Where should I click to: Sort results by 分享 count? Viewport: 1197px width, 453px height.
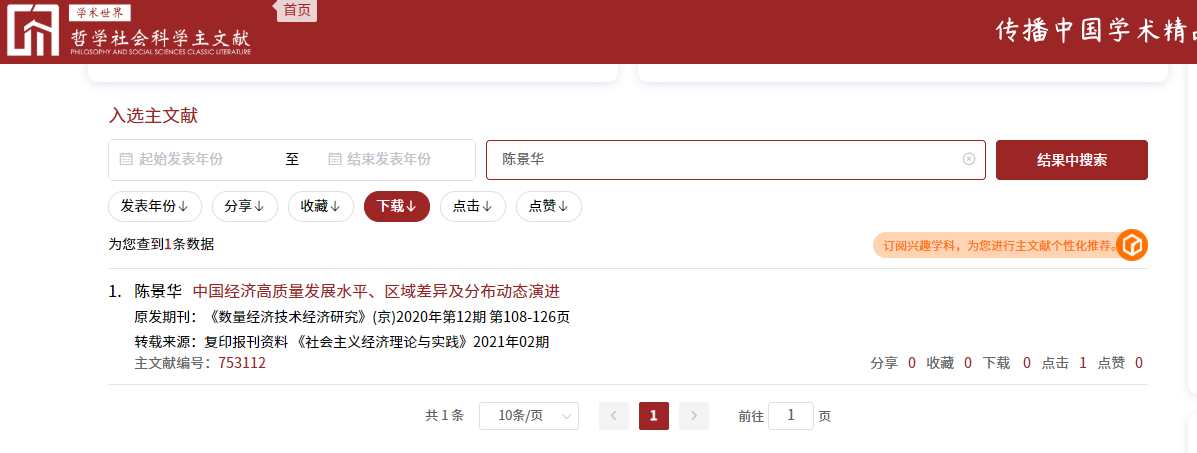coord(245,206)
